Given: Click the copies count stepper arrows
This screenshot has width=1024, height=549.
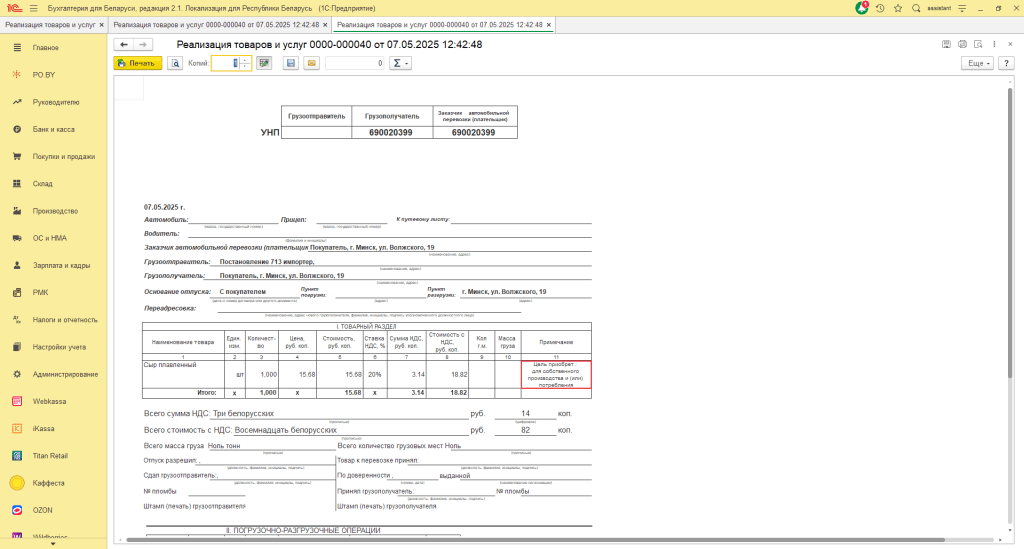Looking at the screenshot, I should point(245,63).
